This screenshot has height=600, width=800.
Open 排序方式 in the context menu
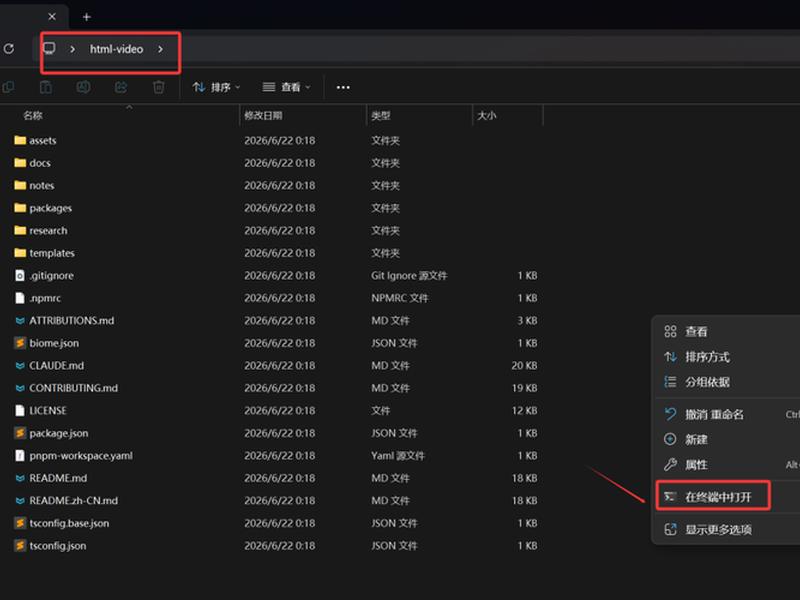tap(707, 357)
